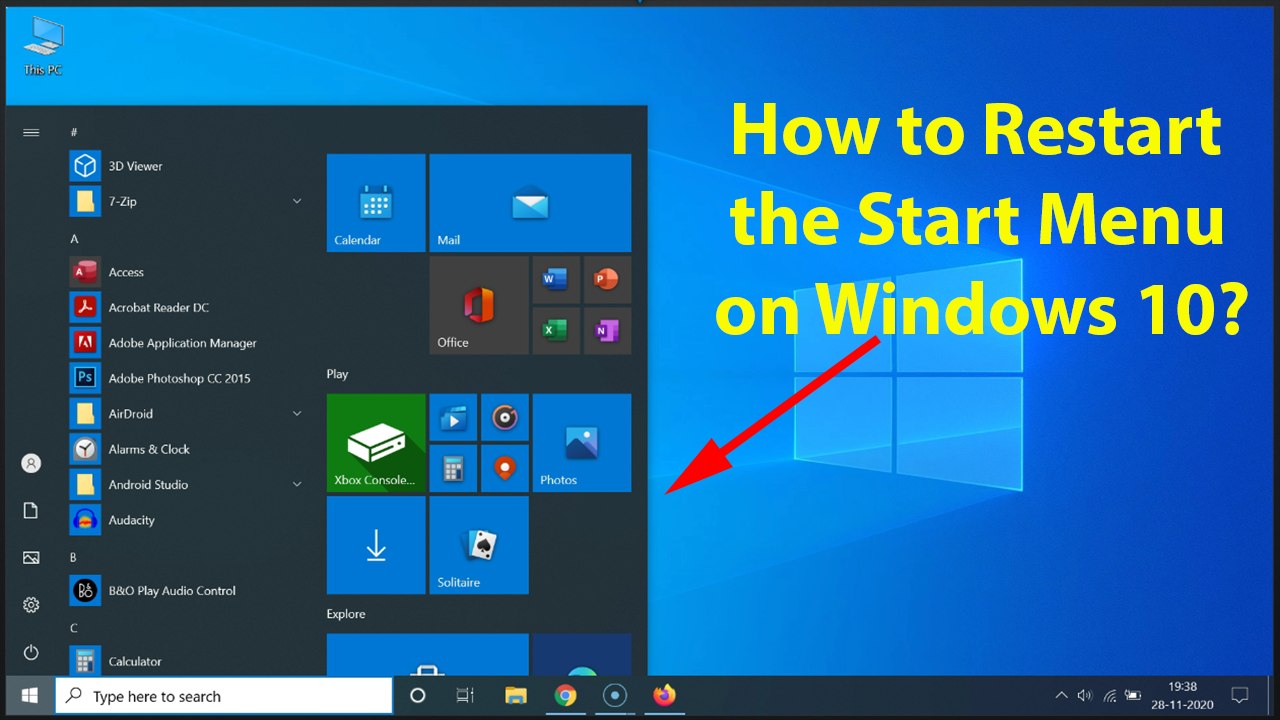Launch the Solitaire tile
Screen dimensions: 1280x720
[x=479, y=545]
